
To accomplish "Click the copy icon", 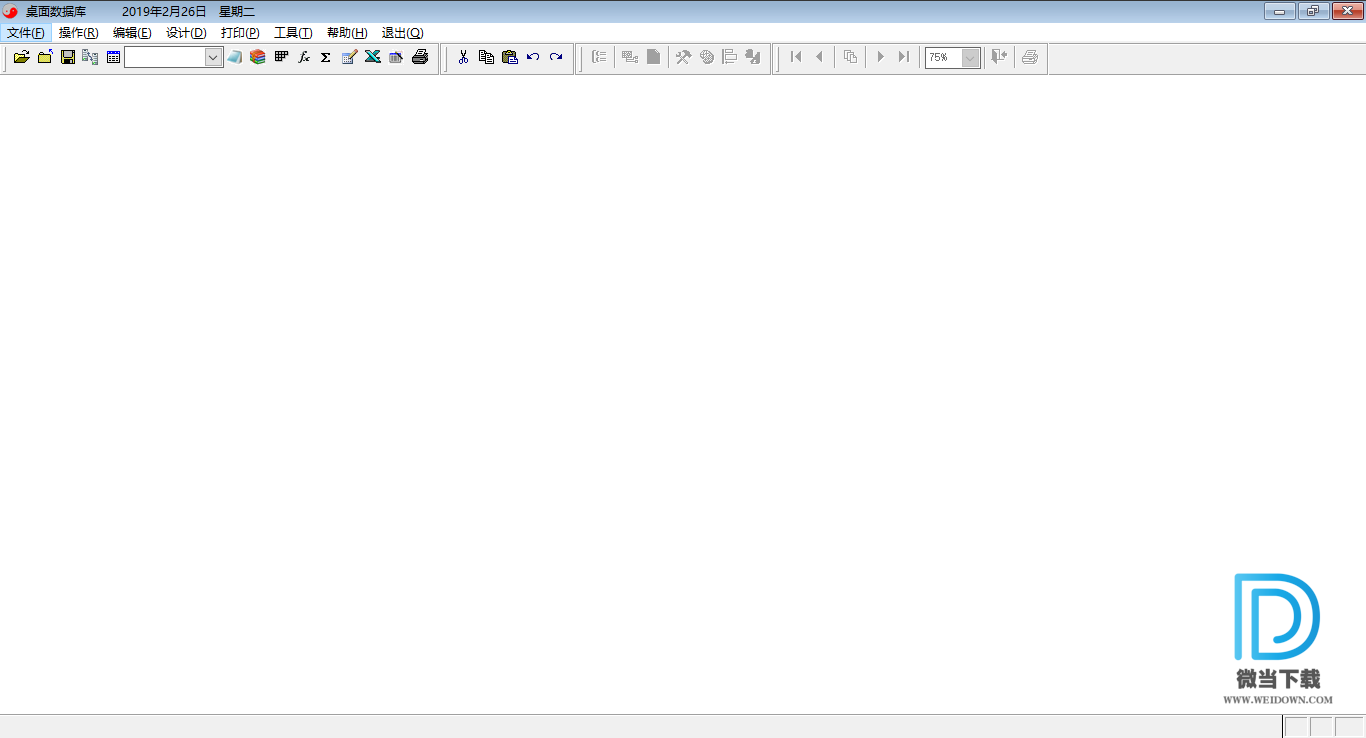I will tap(486, 57).
